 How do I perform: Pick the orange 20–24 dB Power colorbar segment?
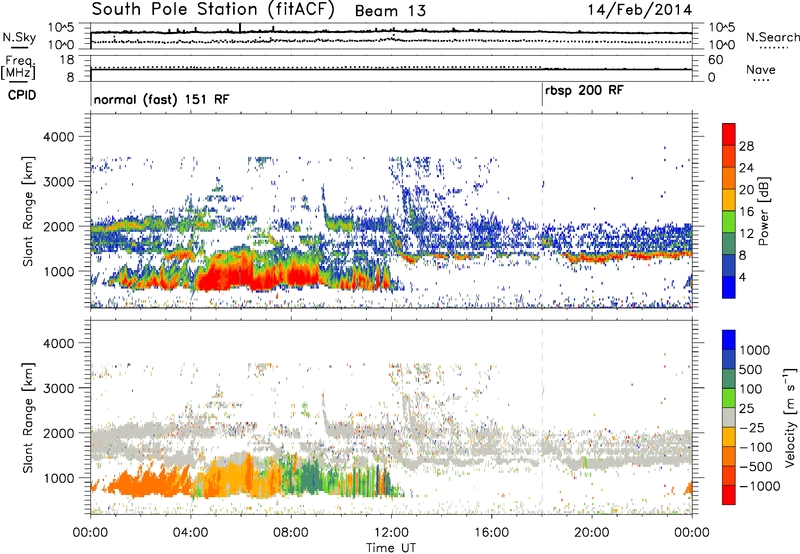[x=729, y=178]
